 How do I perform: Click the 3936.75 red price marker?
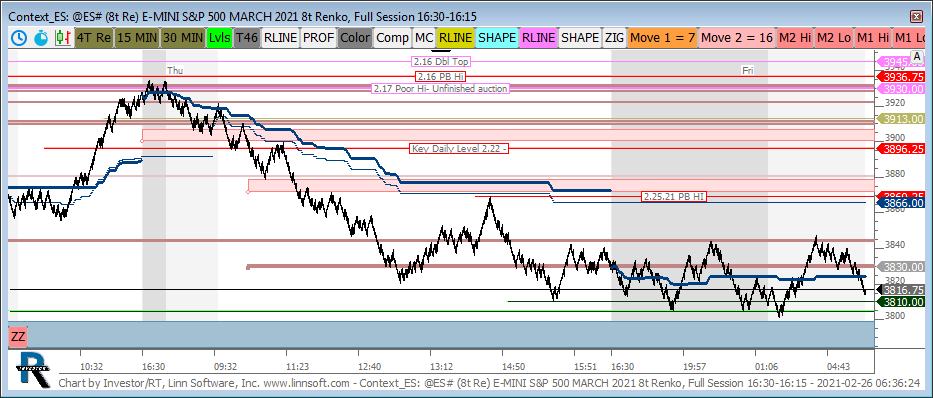902,77
